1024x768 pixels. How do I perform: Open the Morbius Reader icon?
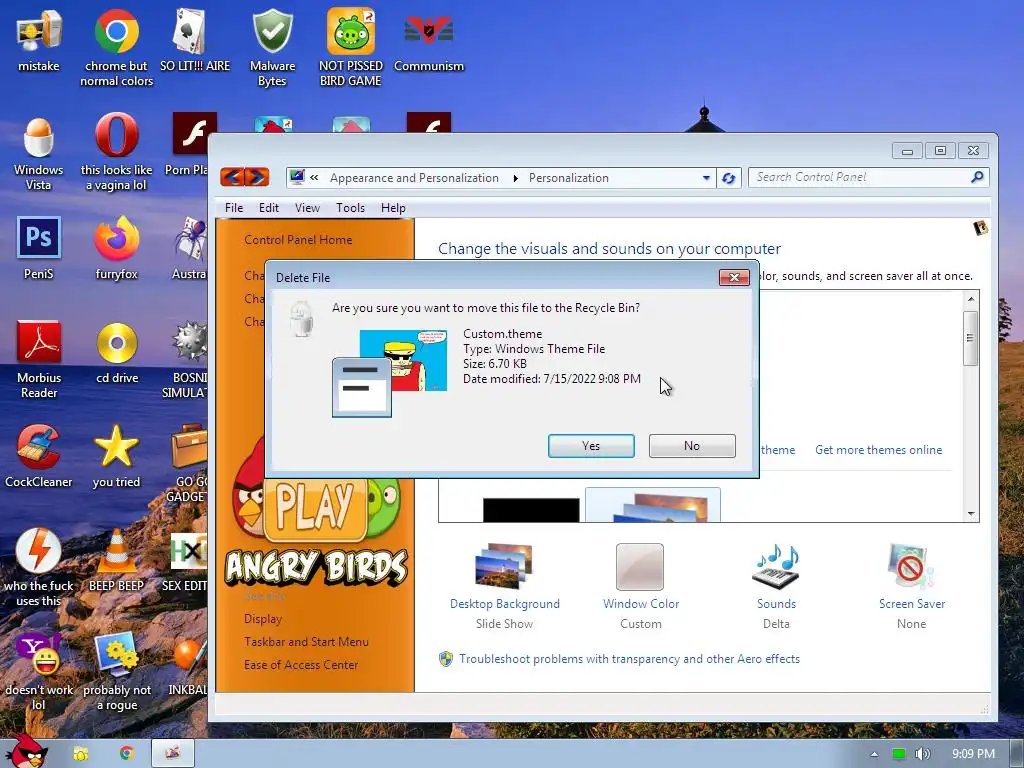[39, 359]
